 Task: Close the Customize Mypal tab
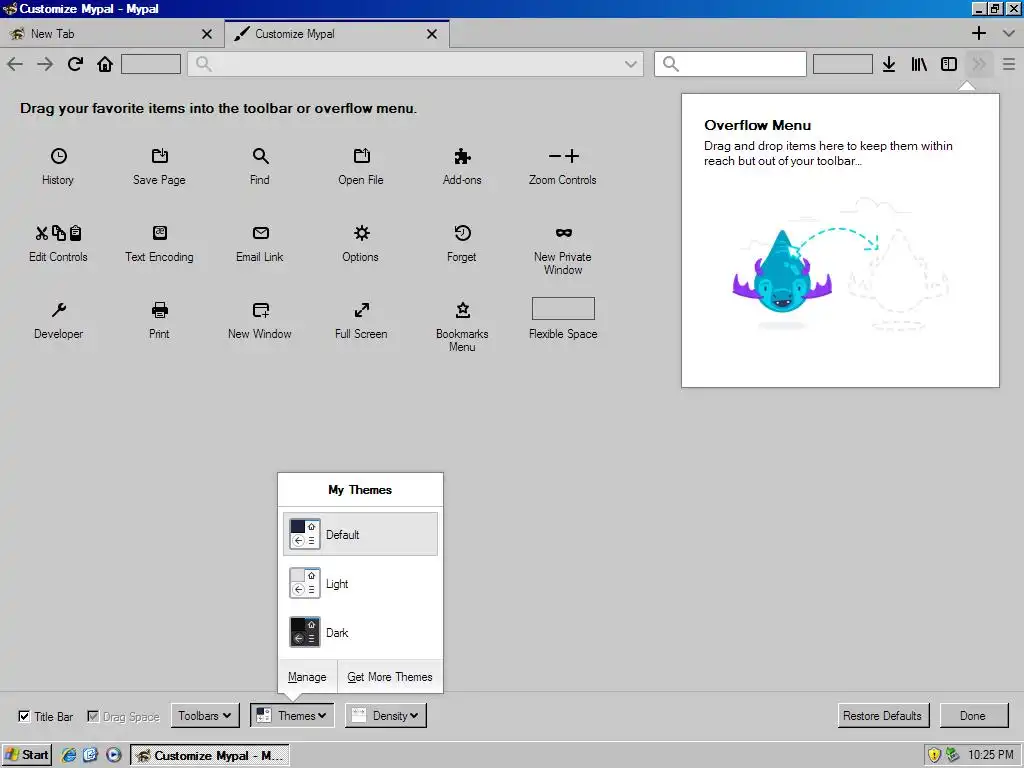tap(432, 34)
